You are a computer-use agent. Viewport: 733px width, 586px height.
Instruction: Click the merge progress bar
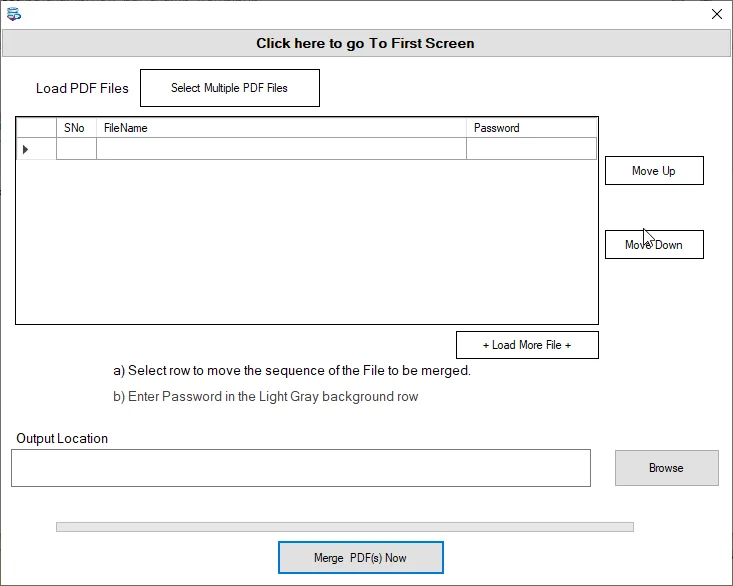click(x=345, y=527)
